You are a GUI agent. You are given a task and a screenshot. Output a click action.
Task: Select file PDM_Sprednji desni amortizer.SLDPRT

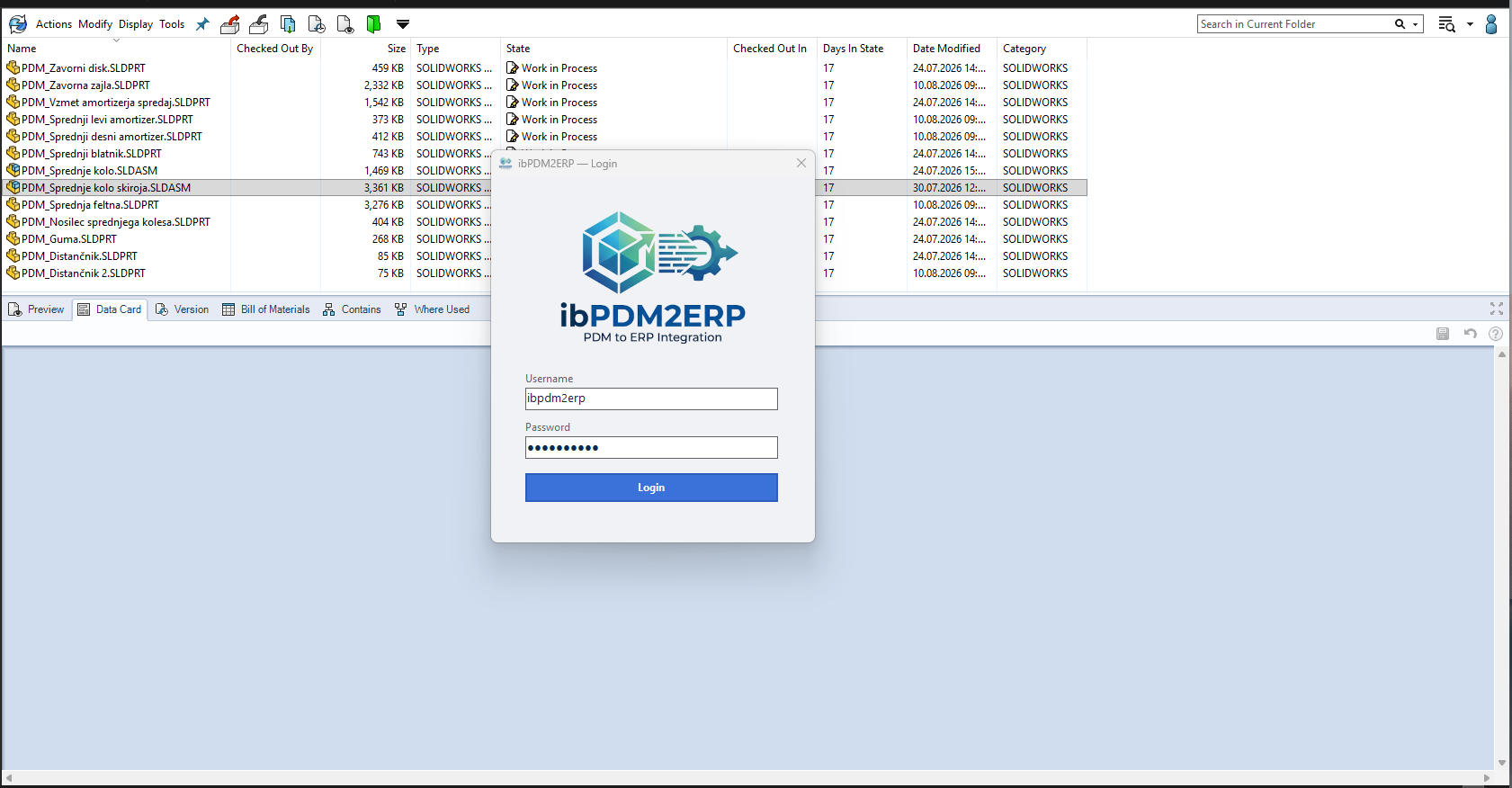click(112, 137)
